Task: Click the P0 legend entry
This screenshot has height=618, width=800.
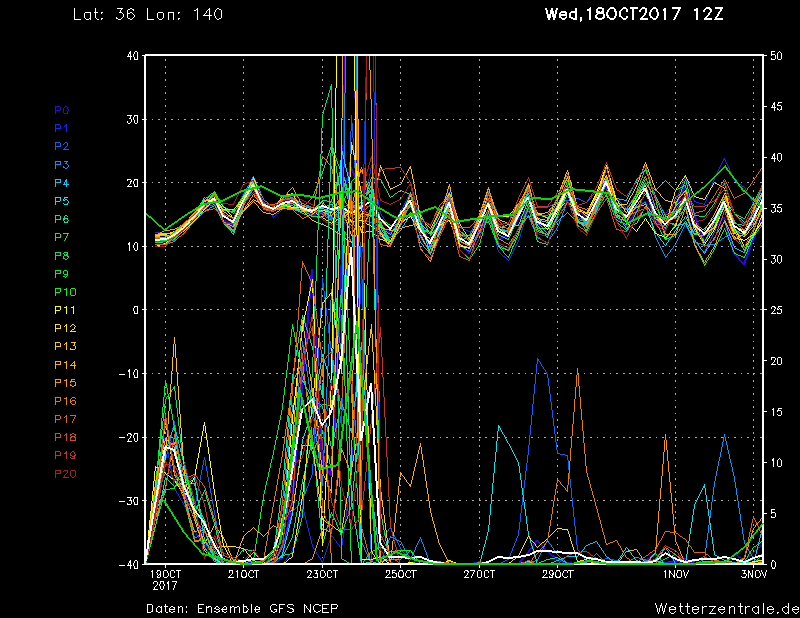Action: coord(62,110)
